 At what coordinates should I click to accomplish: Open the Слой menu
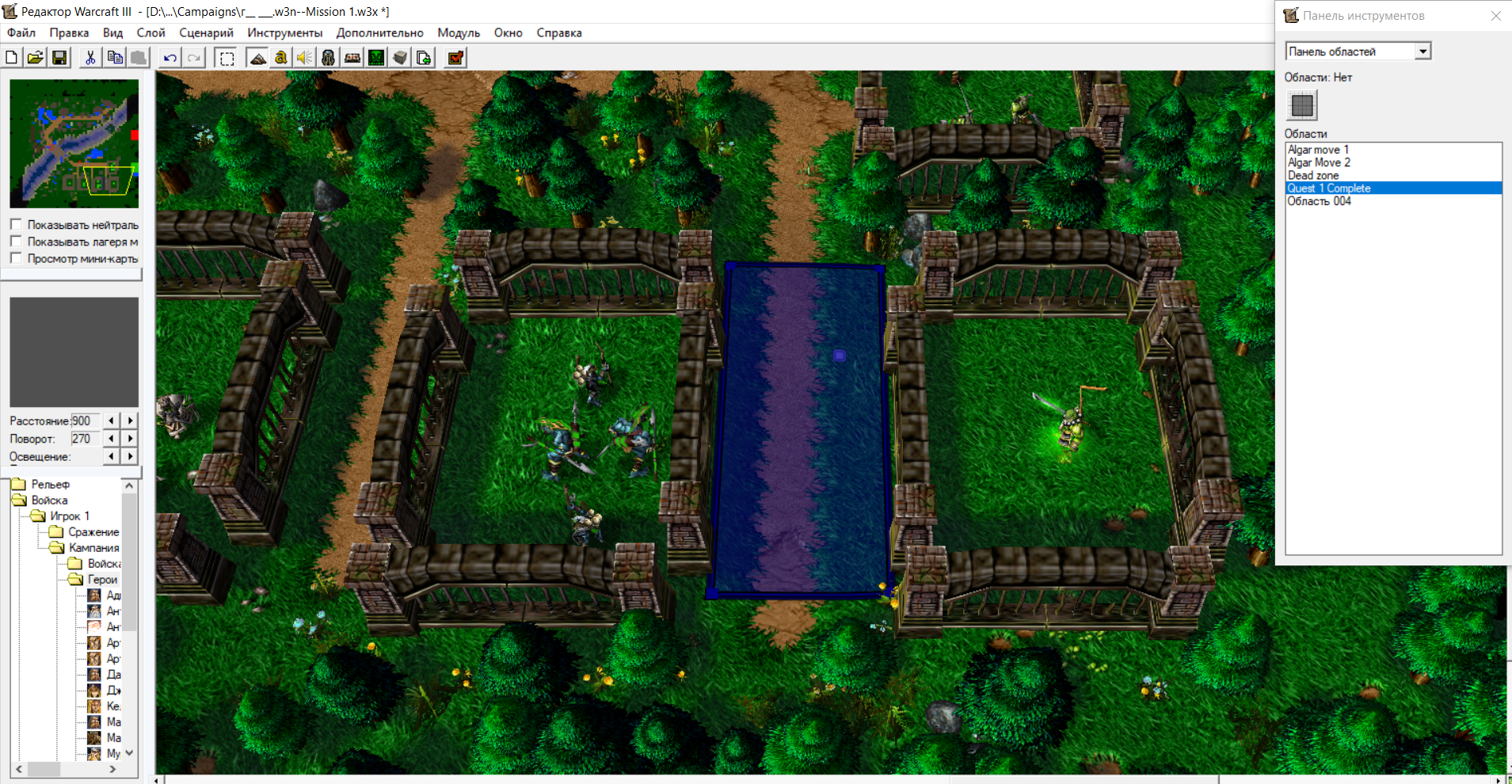150,32
